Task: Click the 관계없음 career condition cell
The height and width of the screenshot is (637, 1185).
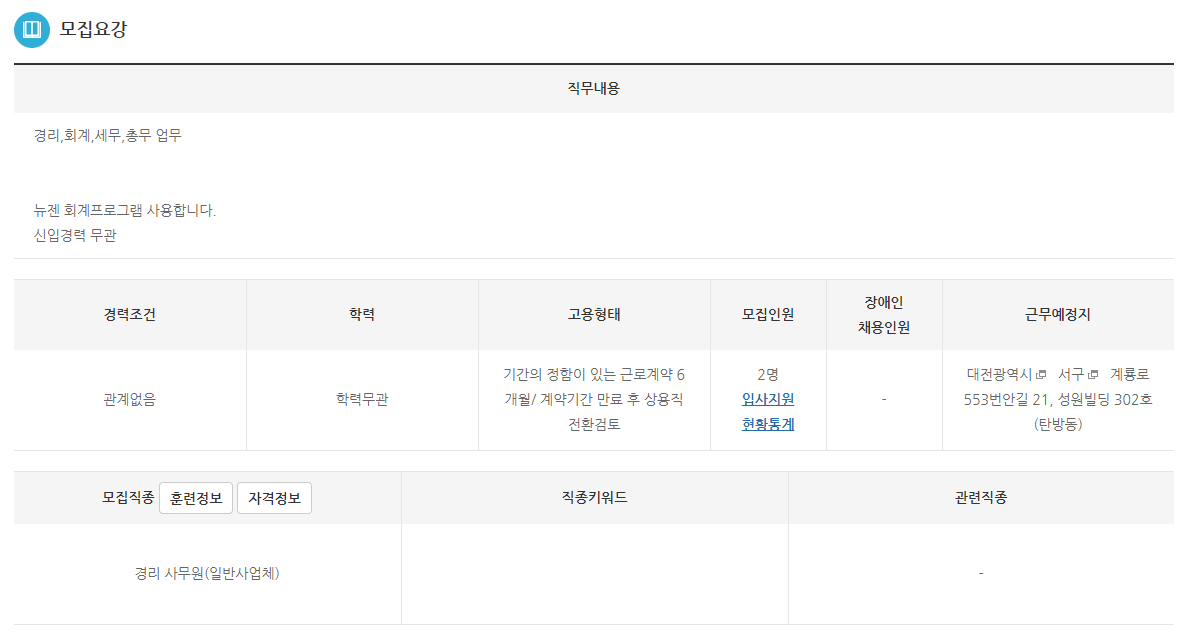Action: [x=129, y=399]
